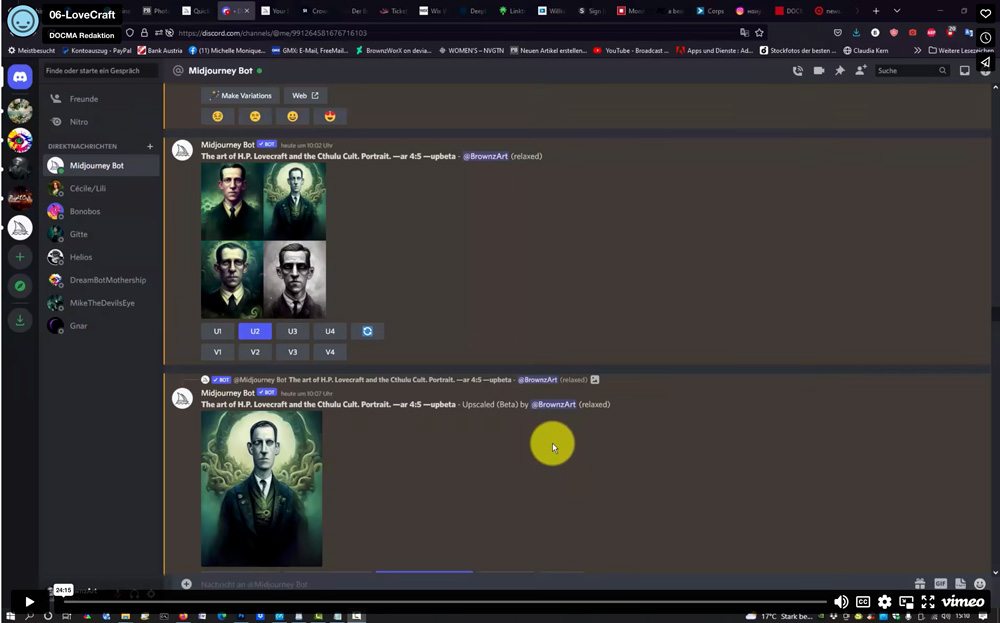The image size is (1000, 623).
Task: Click the U1 upscale button
Action: (217, 331)
